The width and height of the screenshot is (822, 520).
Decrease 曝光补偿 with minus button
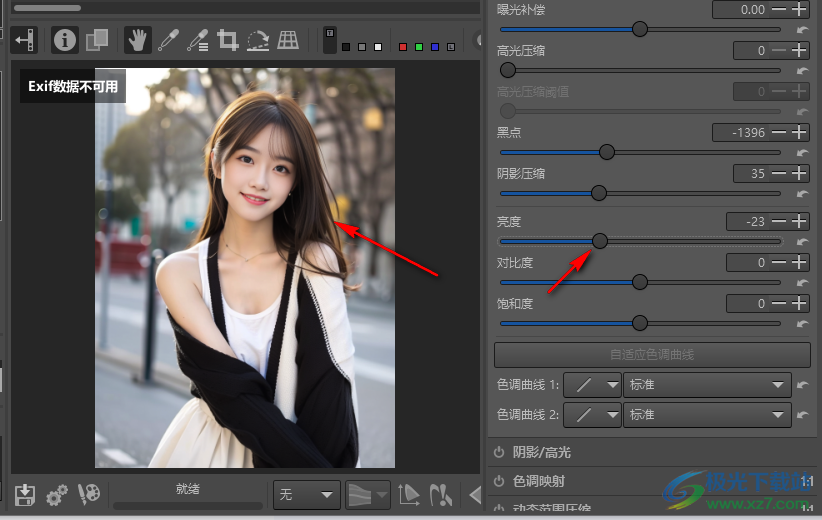tap(779, 9)
